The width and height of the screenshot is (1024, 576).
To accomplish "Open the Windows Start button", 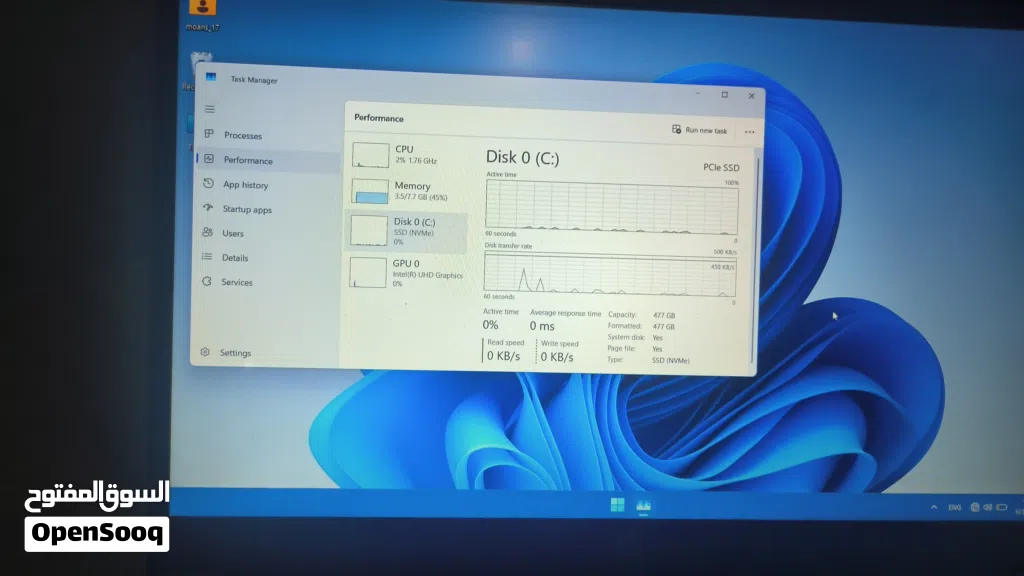I will pos(617,505).
